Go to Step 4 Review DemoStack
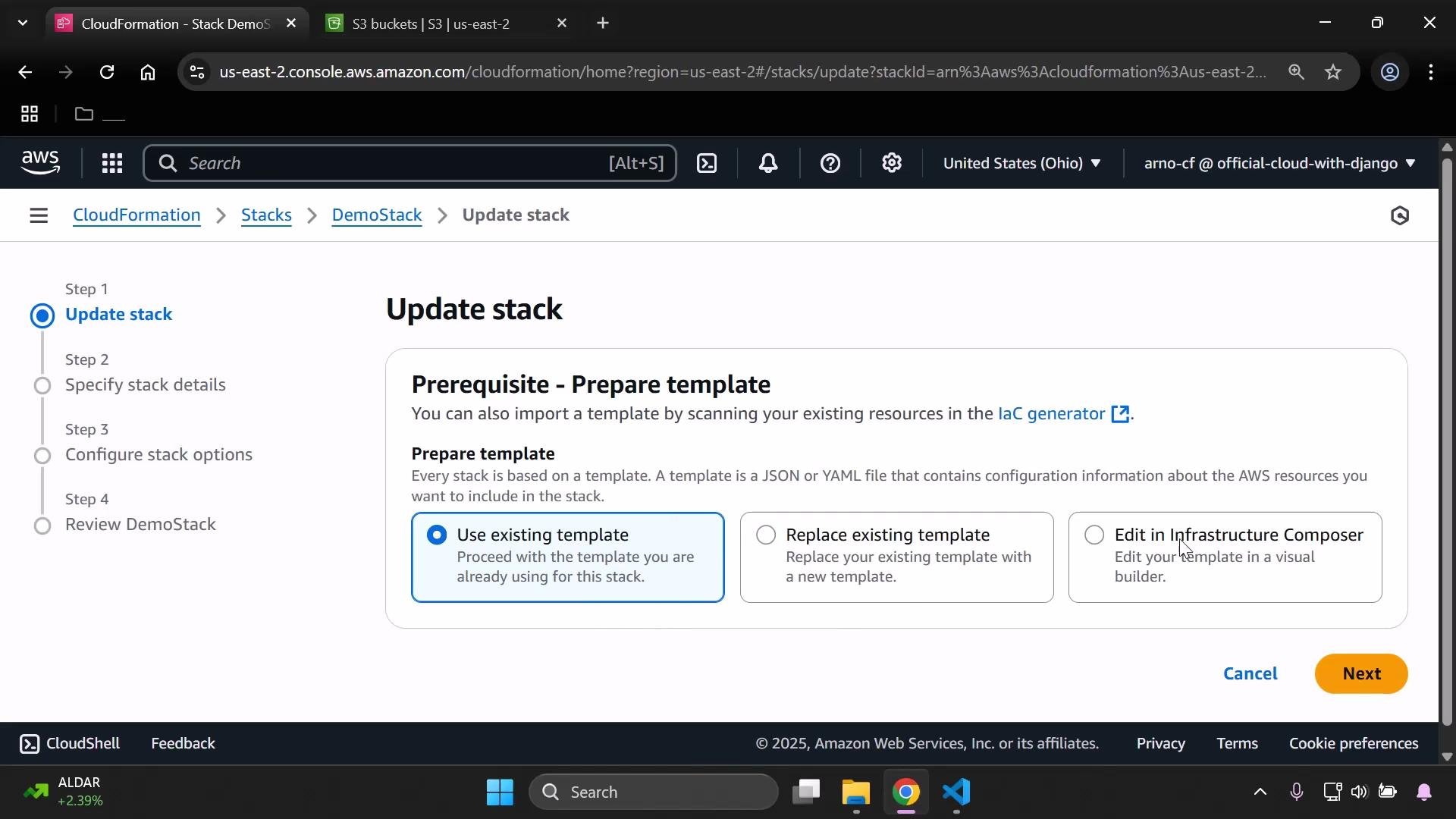This screenshot has width=1456, height=819. (x=140, y=525)
